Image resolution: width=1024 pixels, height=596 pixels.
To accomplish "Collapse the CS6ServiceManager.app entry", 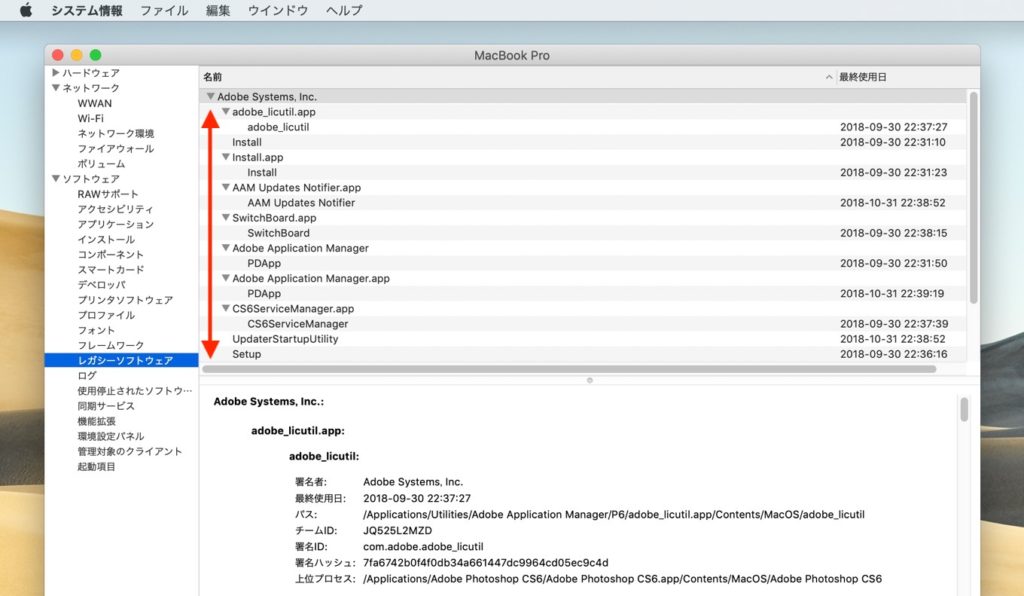I will click(x=225, y=308).
